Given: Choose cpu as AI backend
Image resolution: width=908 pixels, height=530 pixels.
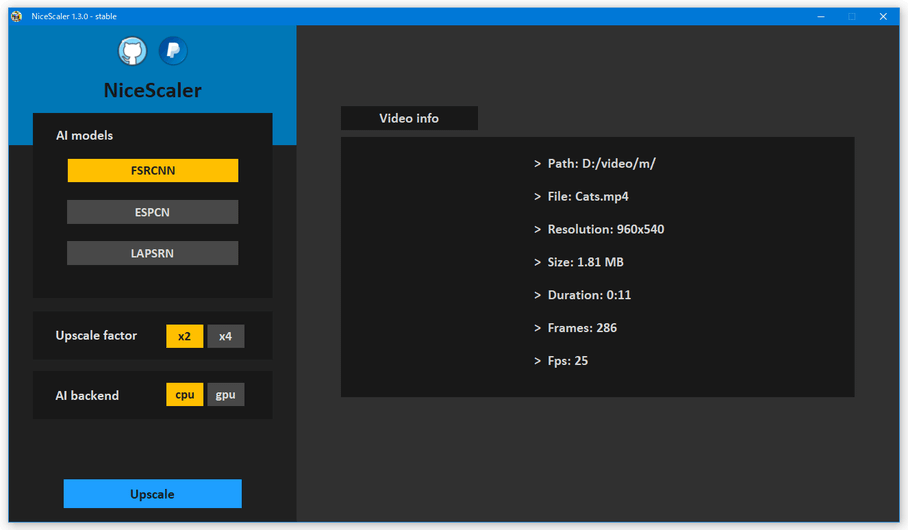Looking at the screenshot, I should coord(185,394).
